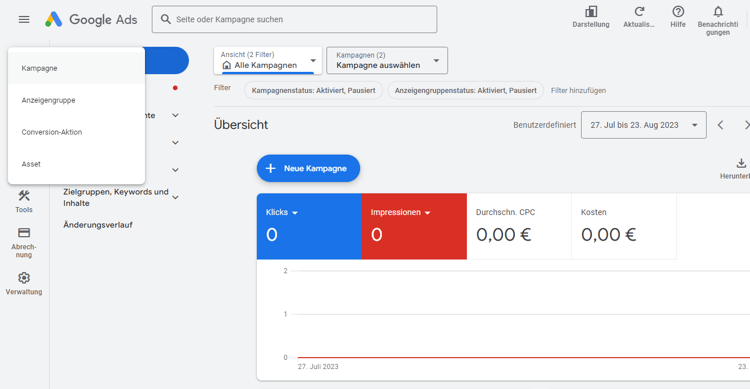Screen dimensions: 750x389
Task: Open the Kampagne auswählen dropdown
Action: point(387,60)
